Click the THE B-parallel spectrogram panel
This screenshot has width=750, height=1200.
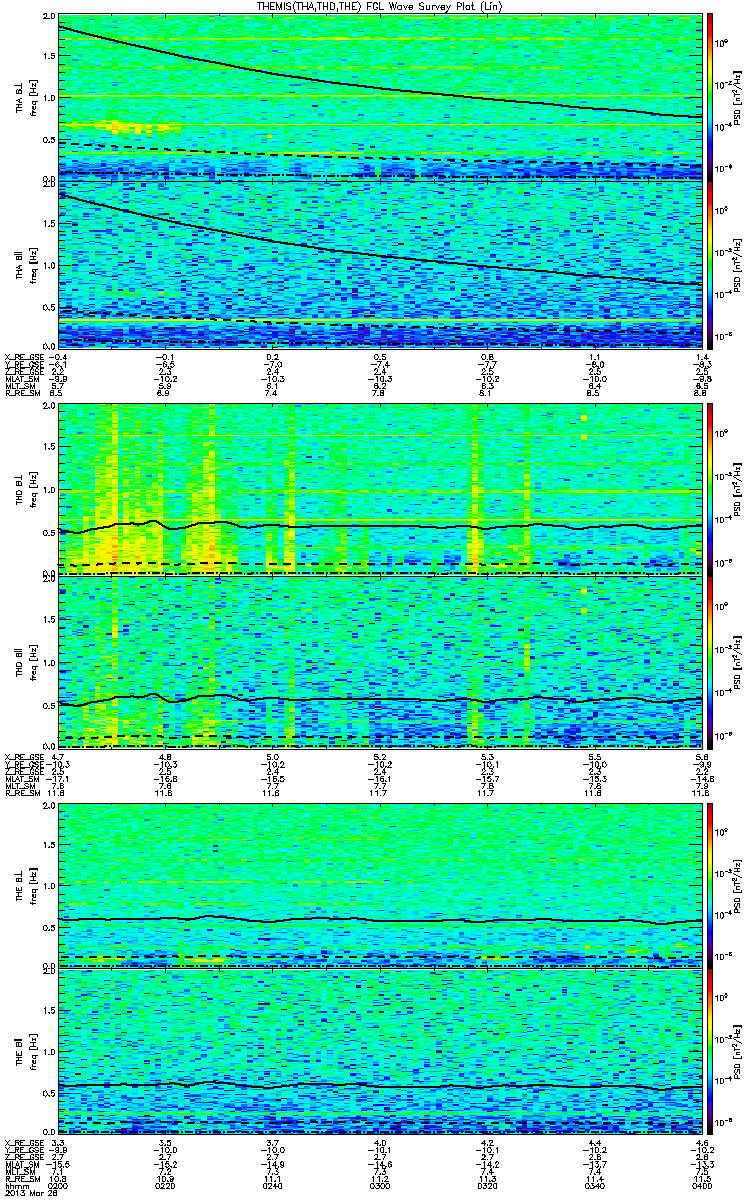click(x=380, y=1051)
